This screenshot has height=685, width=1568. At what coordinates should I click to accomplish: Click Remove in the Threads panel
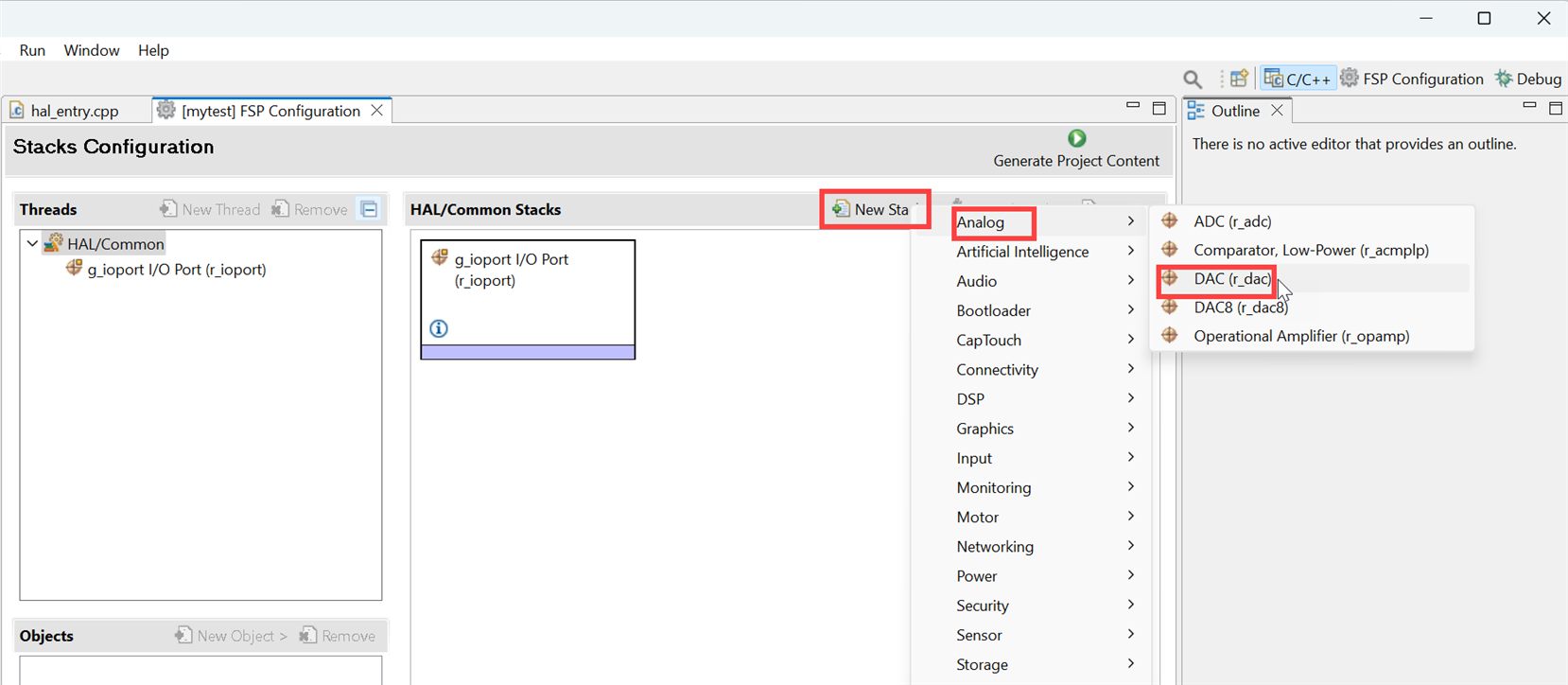pyautogui.click(x=310, y=209)
